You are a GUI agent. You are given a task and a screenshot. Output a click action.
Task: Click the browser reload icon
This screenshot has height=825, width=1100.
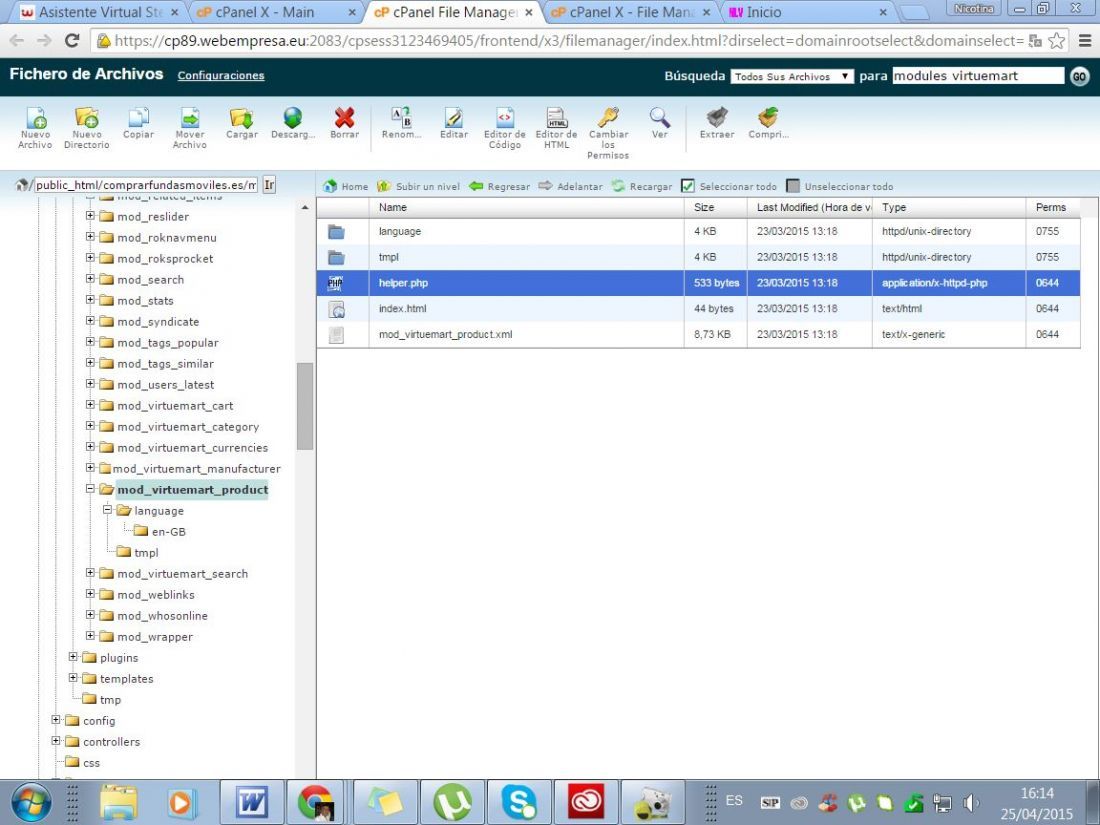(72, 41)
